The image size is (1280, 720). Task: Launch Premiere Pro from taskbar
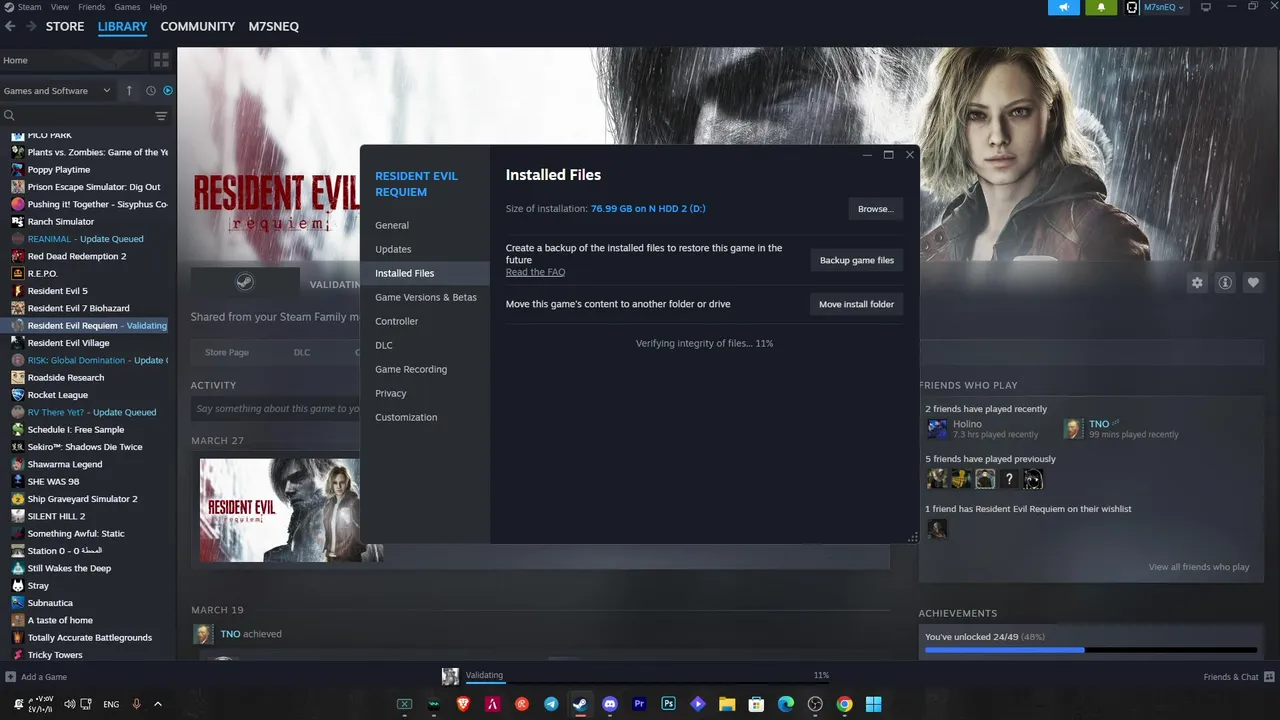[x=639, y=704]
